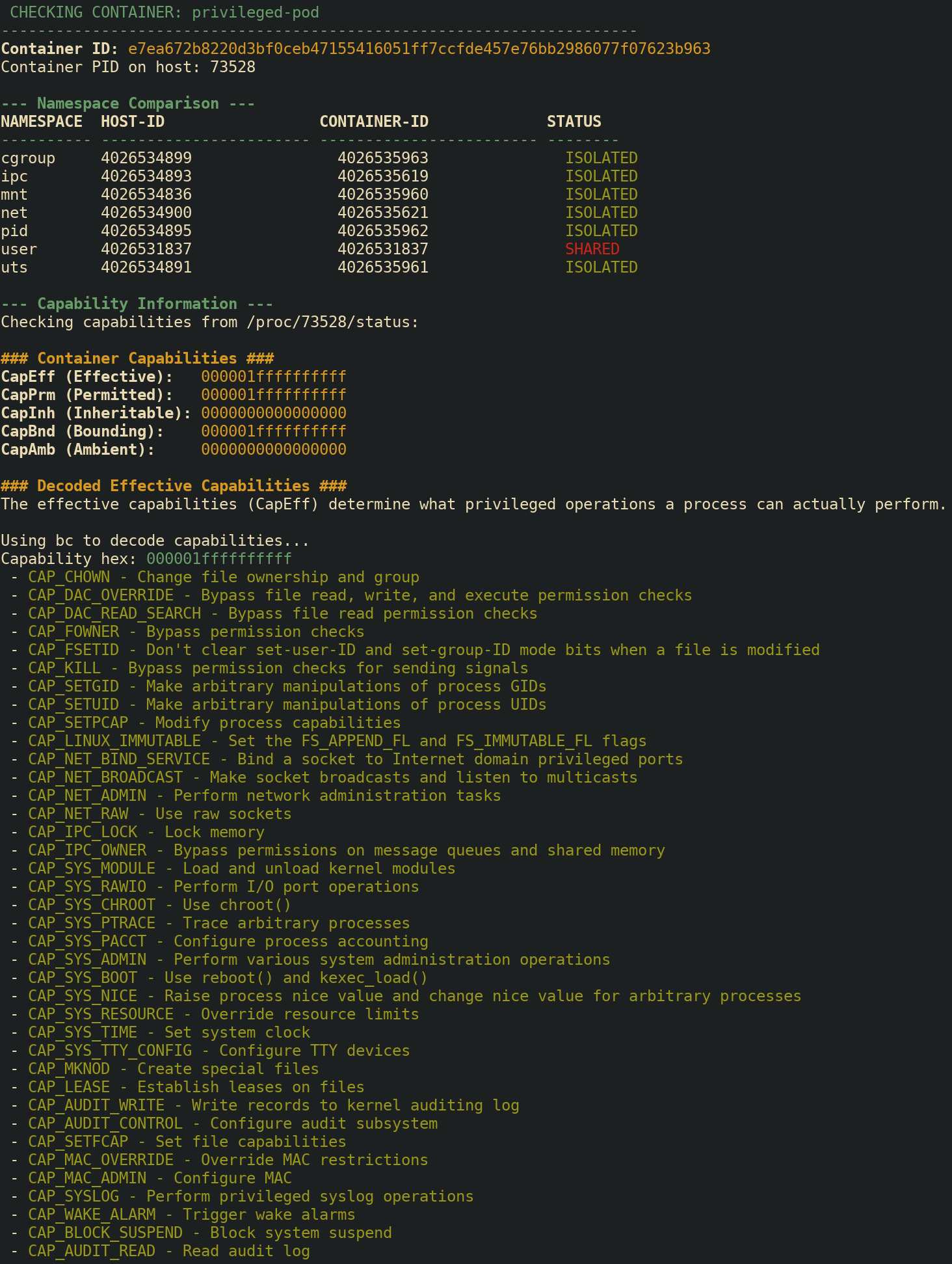The image size is (952, 1264).
Task: Click the ISOLATED status in the uts row
Action: point(601,267)
